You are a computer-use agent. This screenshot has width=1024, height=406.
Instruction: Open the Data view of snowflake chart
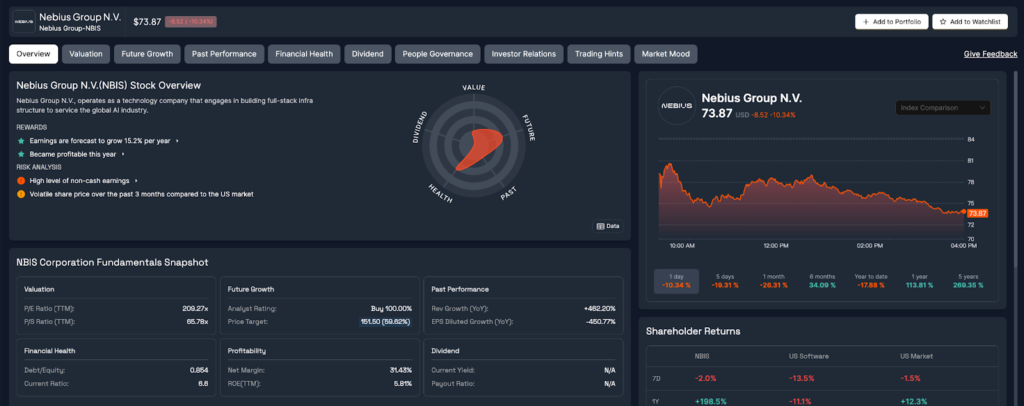point(608,226)
